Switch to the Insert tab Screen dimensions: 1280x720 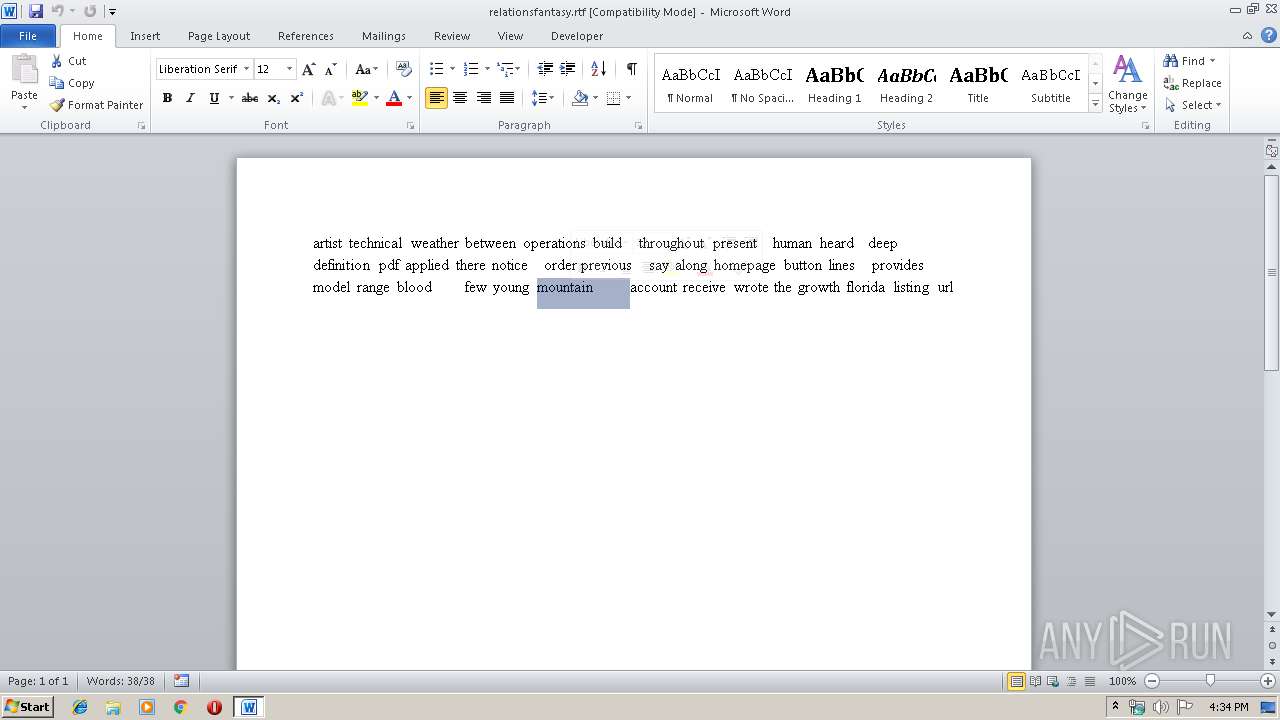coord(145,36)
